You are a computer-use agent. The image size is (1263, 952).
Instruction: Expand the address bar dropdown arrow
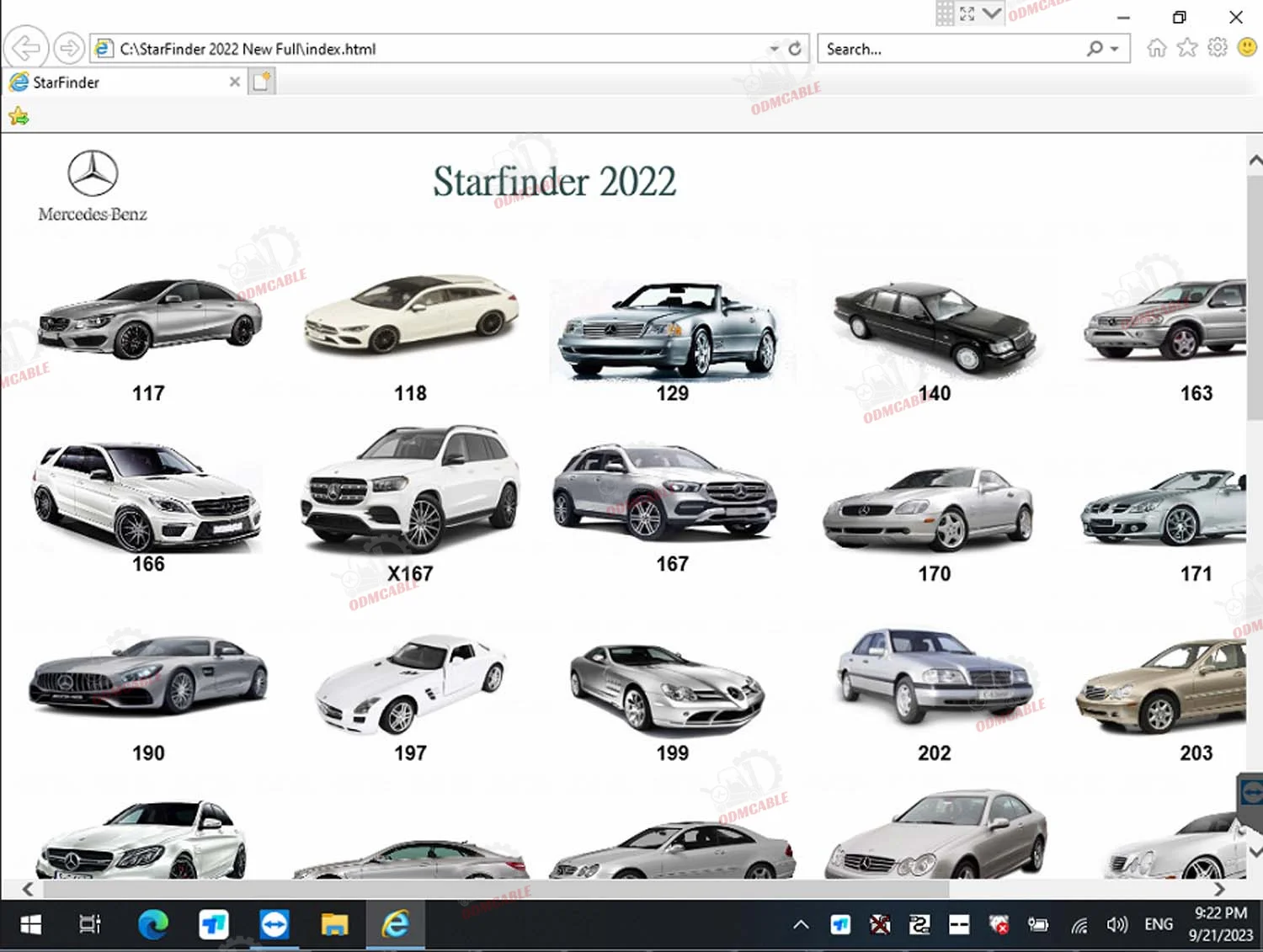coord(774,49)
